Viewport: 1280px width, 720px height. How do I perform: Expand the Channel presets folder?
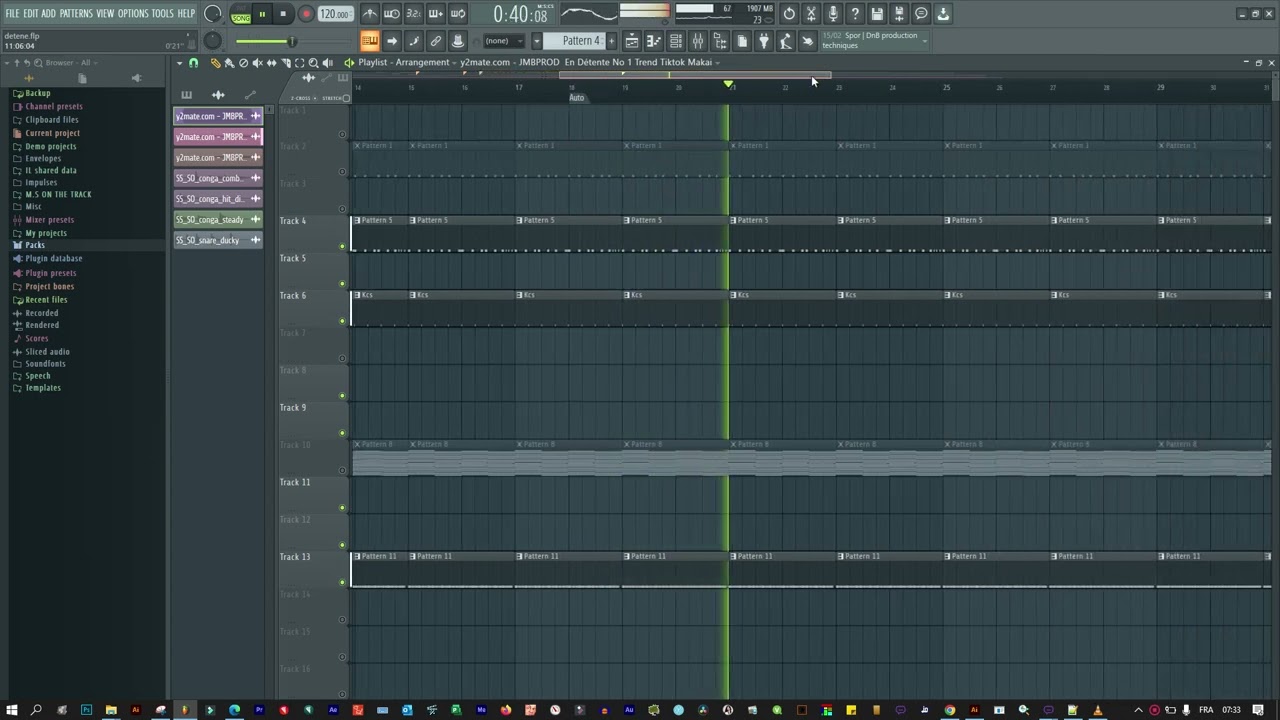pyautogui.click(x=53, y=106)
